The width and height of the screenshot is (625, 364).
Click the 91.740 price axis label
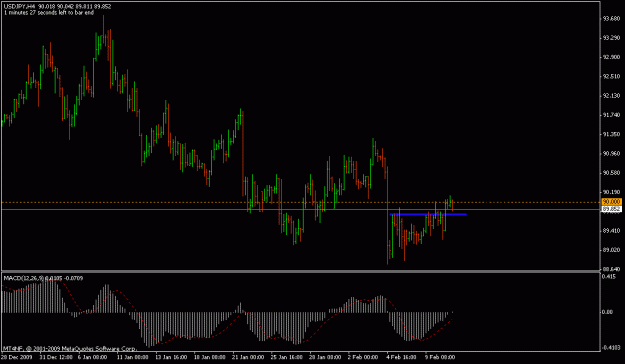611,115
